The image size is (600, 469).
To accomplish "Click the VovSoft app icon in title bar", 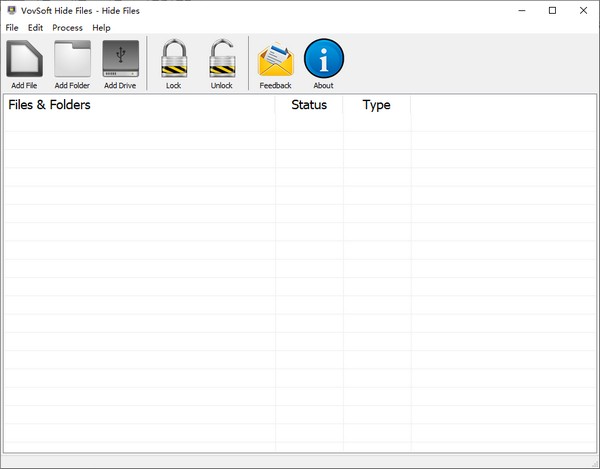I will (x=10, y=10).
